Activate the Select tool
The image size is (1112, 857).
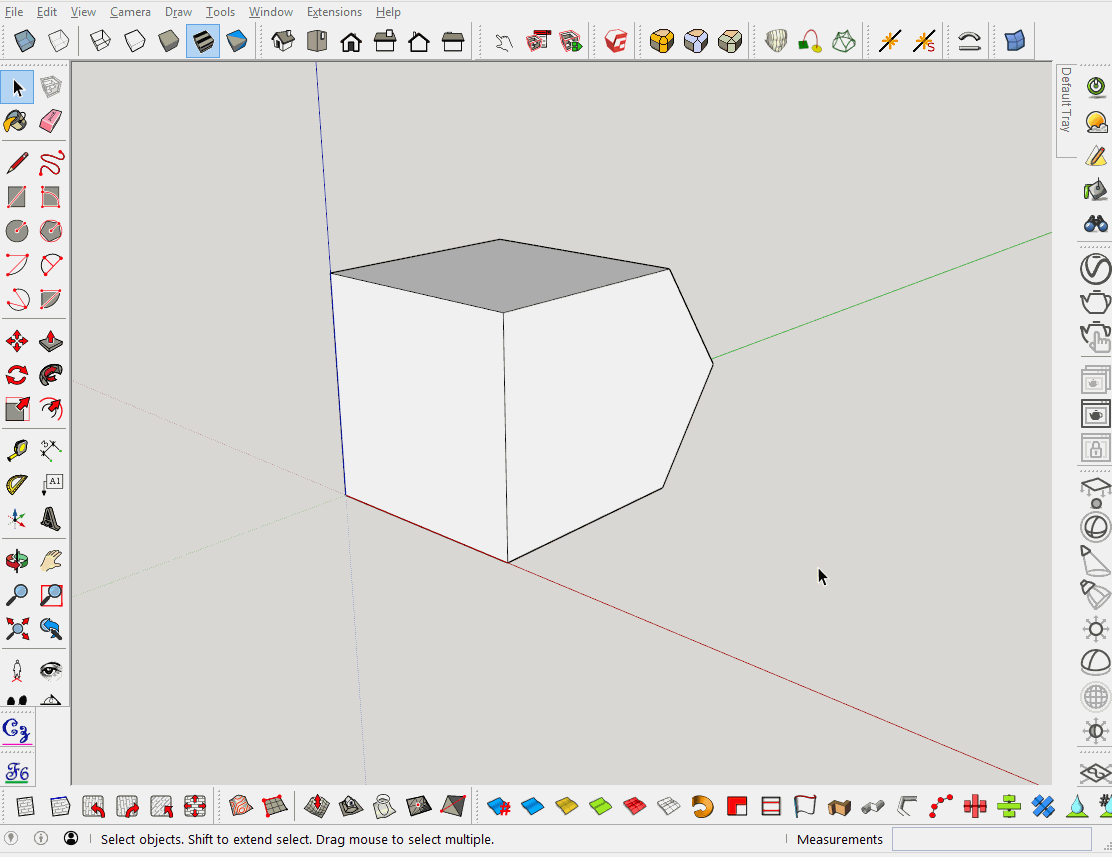click(x=16, y=87)
